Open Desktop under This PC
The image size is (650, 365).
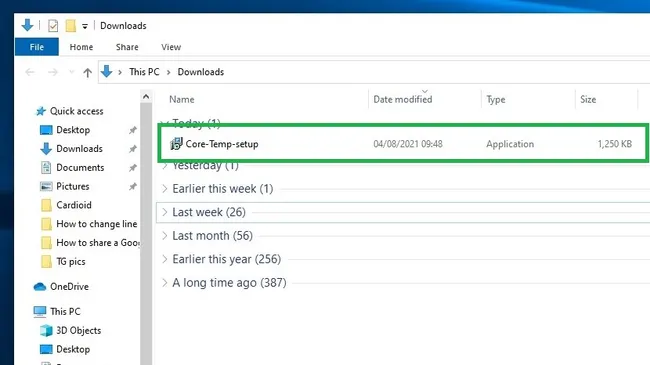point(73,349)
